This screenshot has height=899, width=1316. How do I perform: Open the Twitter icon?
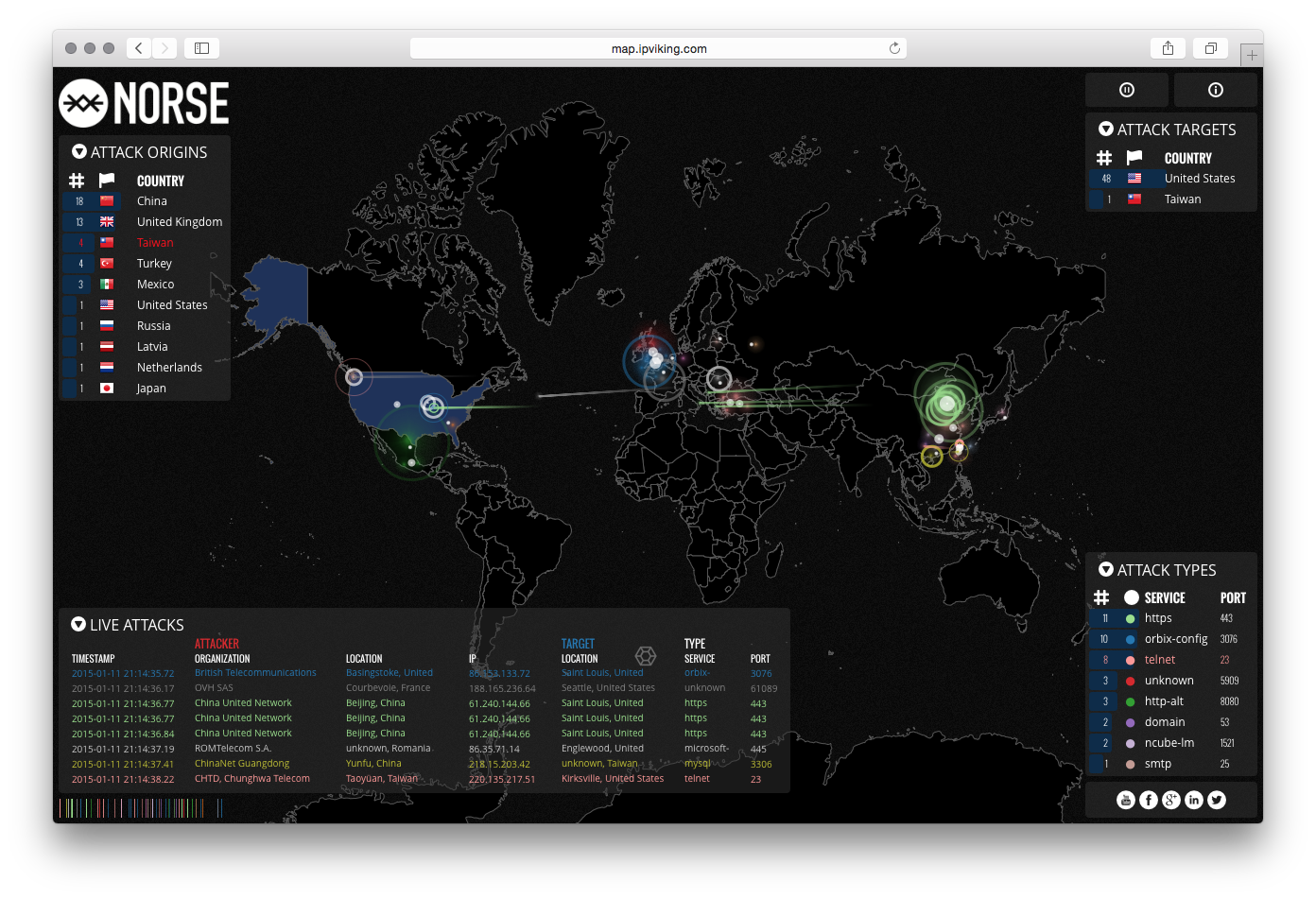[x=1216, y=799]
